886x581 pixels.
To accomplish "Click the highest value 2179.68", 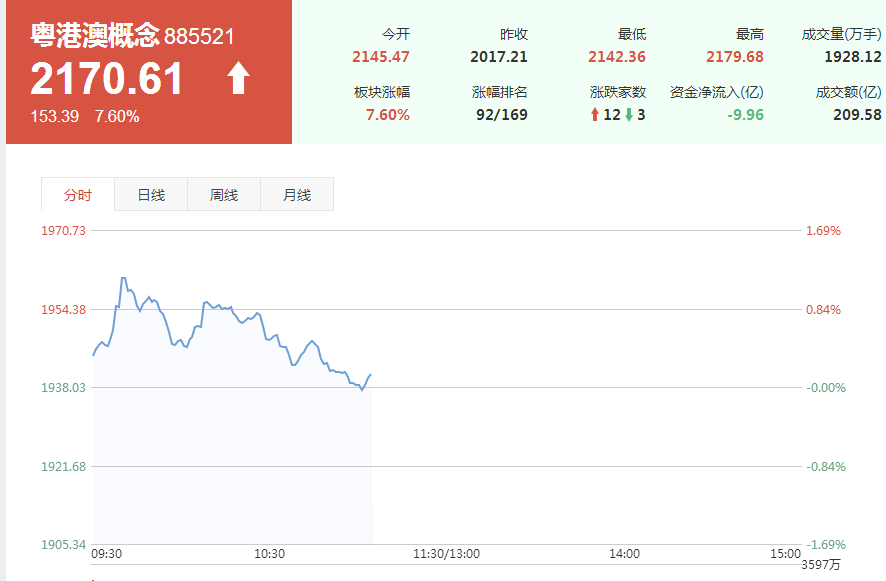I will click(x=735, y=57).
